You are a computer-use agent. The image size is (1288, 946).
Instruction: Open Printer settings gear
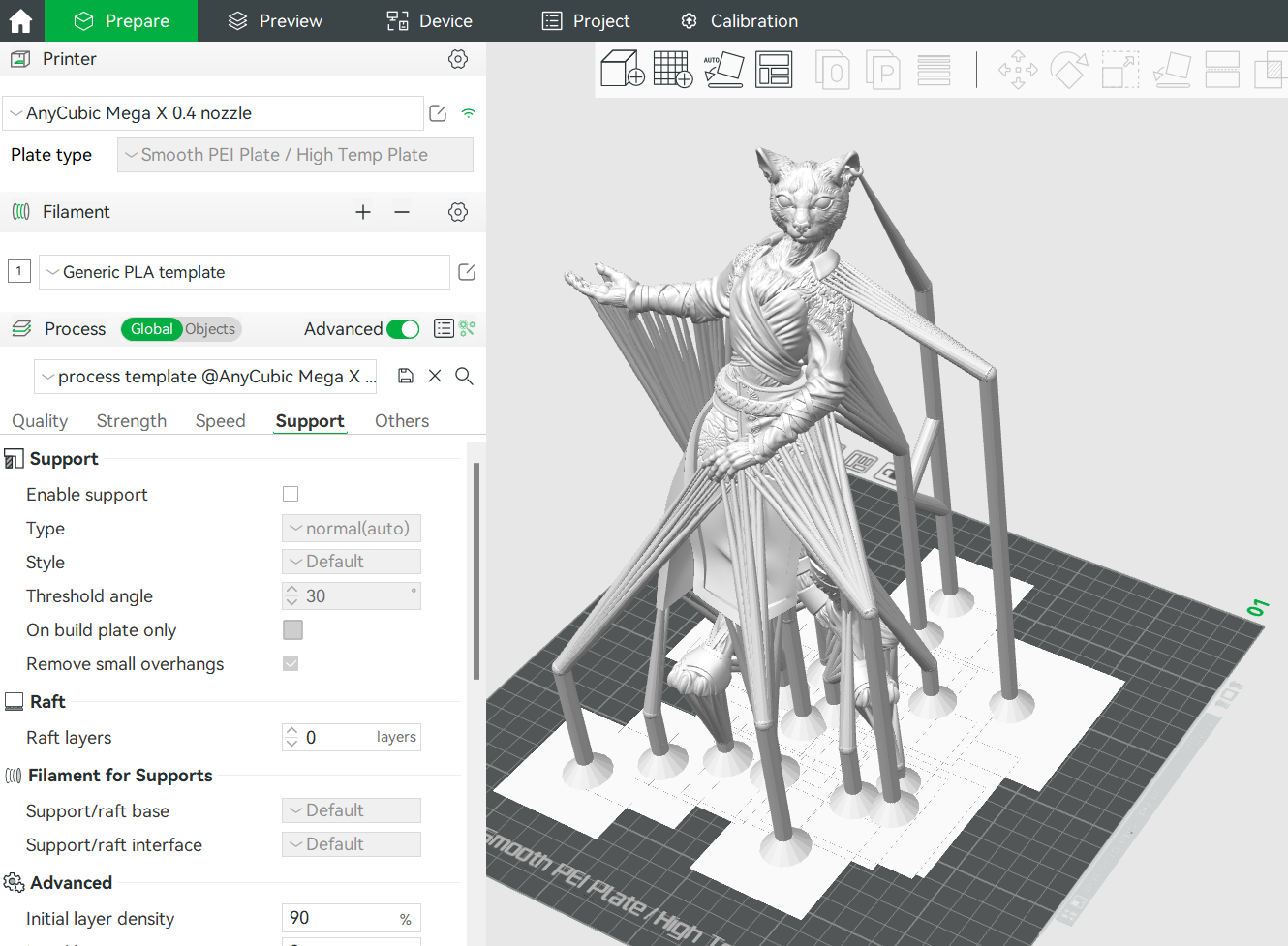pyautogui.click(x=458, y=59)
